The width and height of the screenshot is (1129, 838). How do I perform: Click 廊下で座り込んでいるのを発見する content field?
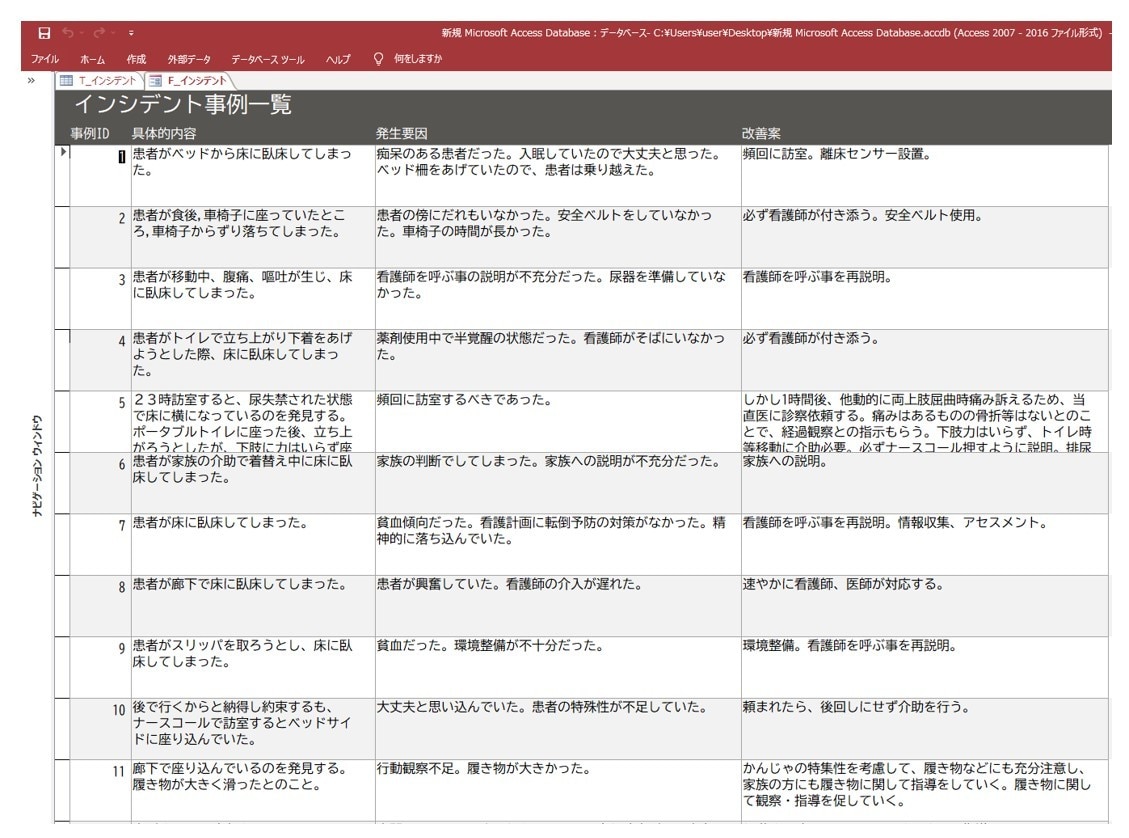pos(253,790)
